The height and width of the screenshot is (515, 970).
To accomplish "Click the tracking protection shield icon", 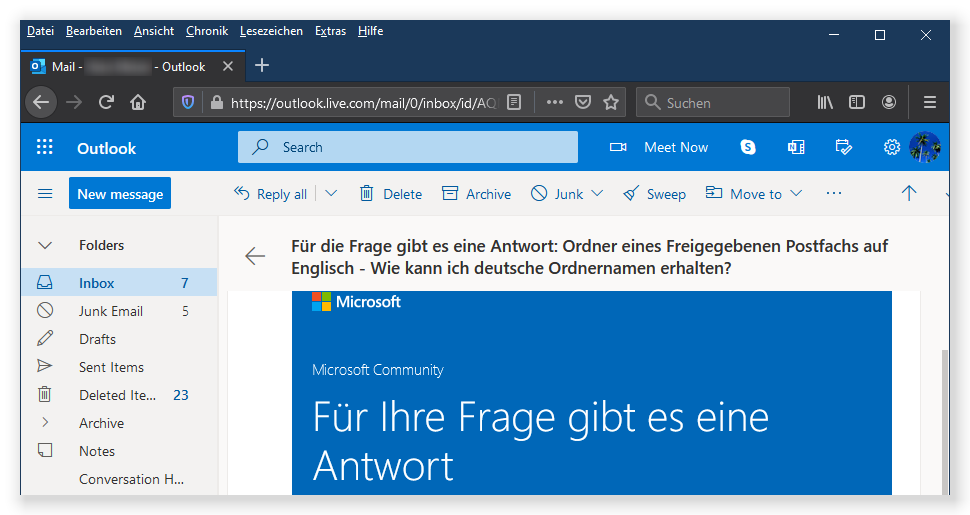I will 188,102.
